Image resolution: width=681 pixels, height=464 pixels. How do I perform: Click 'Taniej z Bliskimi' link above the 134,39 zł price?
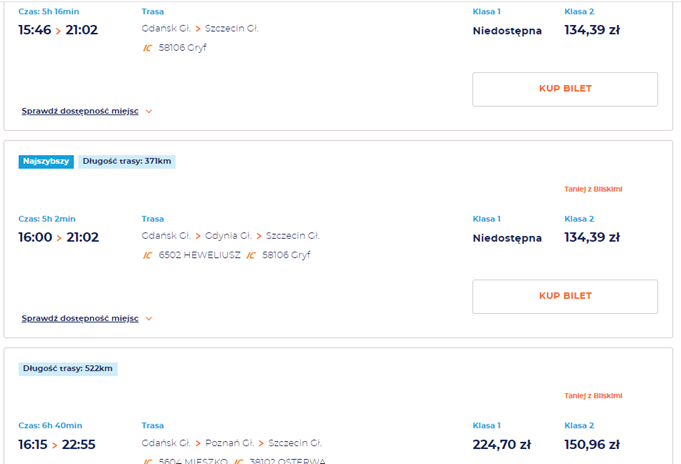pos(593,189)
